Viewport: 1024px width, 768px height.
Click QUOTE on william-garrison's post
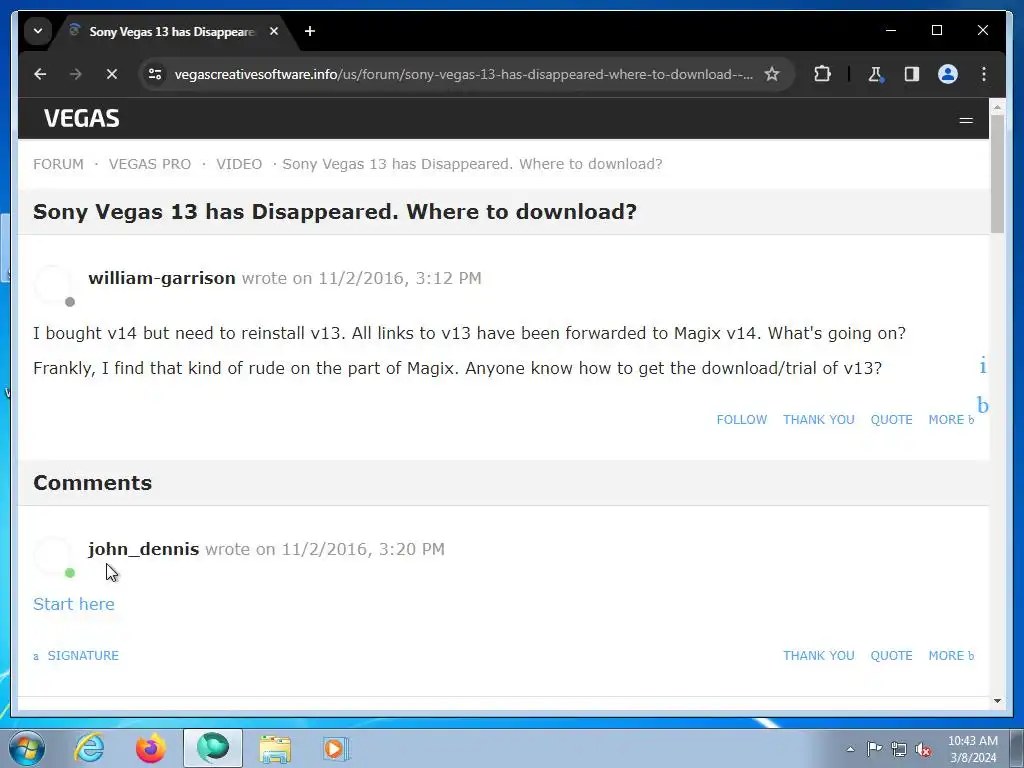click(x=891, y=419)
